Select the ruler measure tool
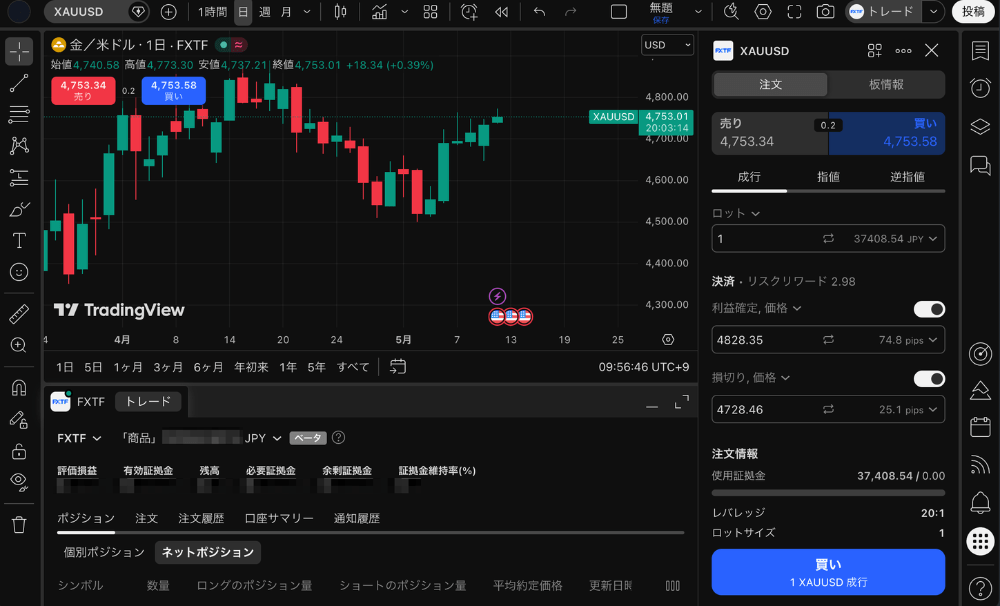This screenshot has width=1000, height=606. 19,313
